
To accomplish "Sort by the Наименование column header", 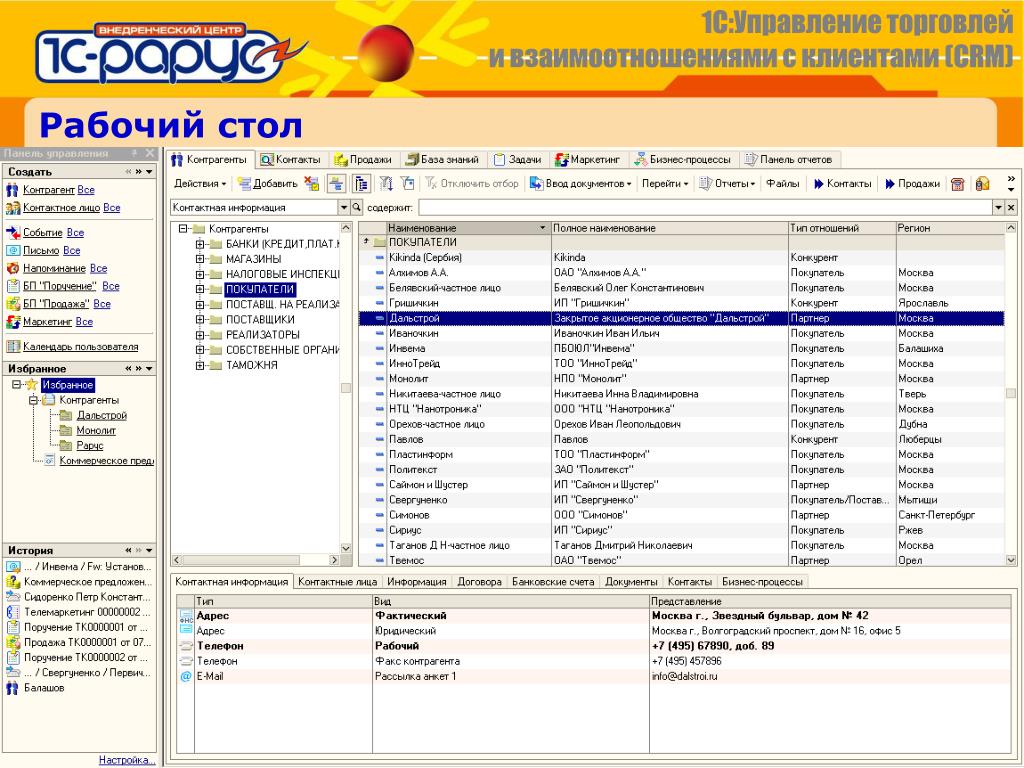I will [x=467, y=228].
